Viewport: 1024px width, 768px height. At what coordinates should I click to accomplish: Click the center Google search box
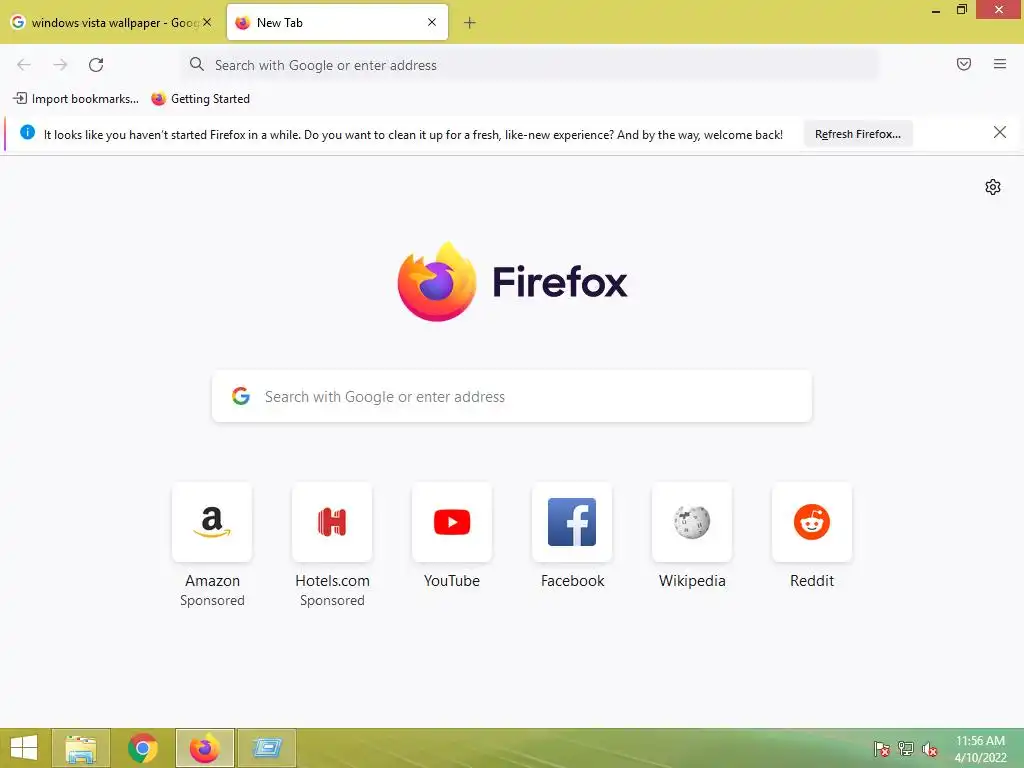click(x=512, y=396)
